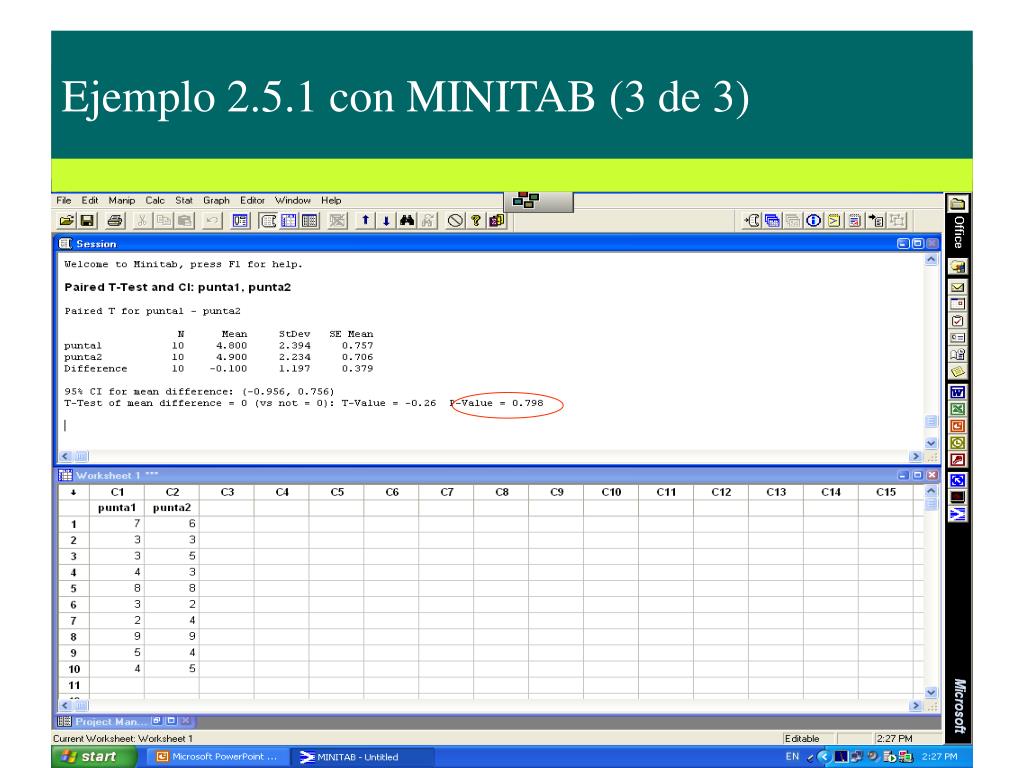Image resolution: width=1024 pixels, height=768 pixels.
Task: Click the punta1 column name cell
Action: [x=117, y=507]
